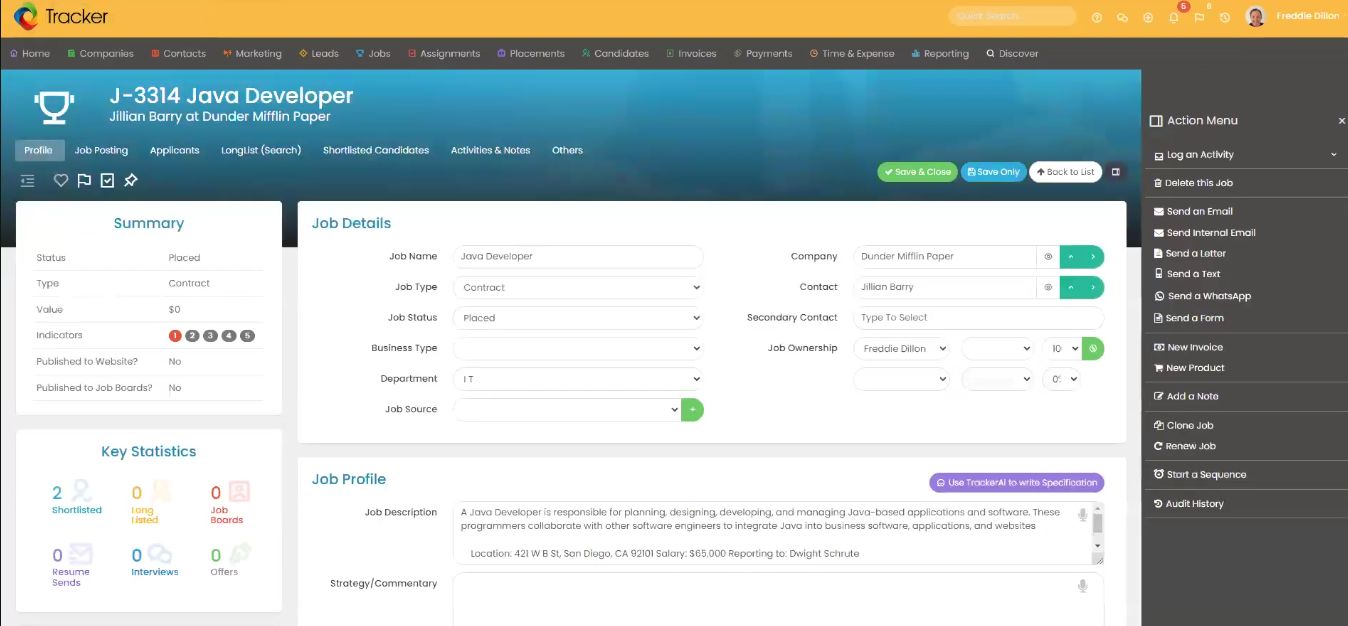Click green icon beside Job Ownership row
This screenshot has width=1348, height=626.
(1093, 348)
